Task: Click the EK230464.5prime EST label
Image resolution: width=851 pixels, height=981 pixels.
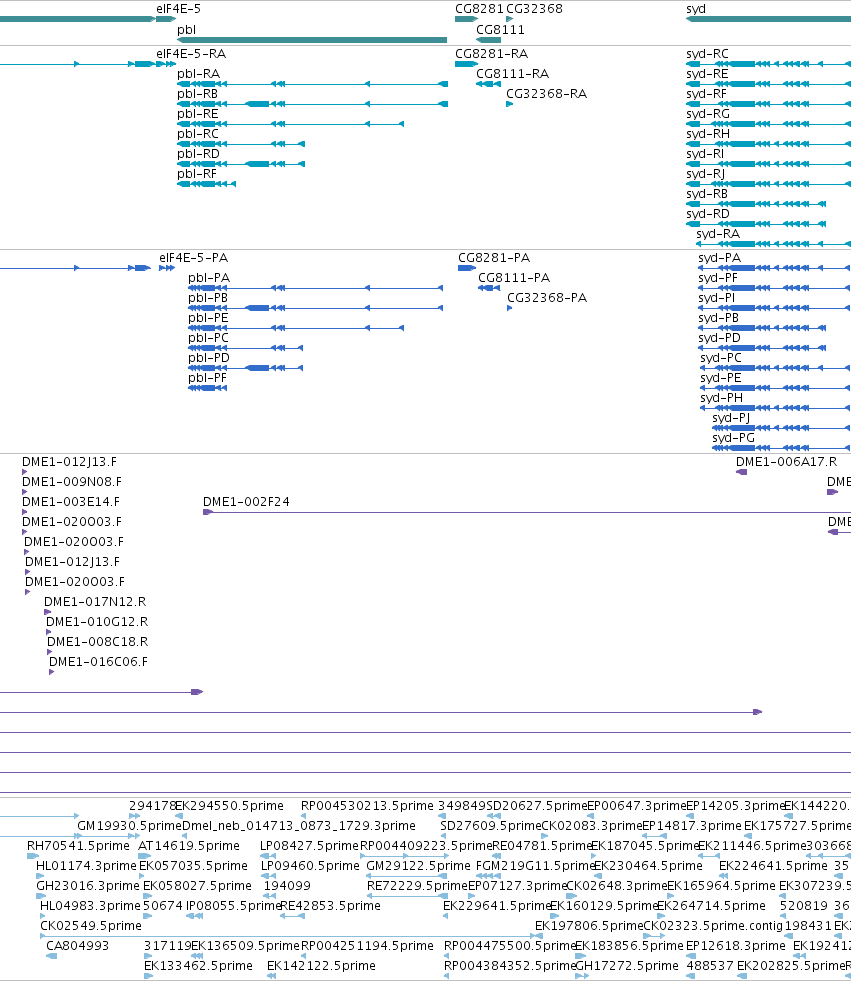Action: tap(648, 866)
